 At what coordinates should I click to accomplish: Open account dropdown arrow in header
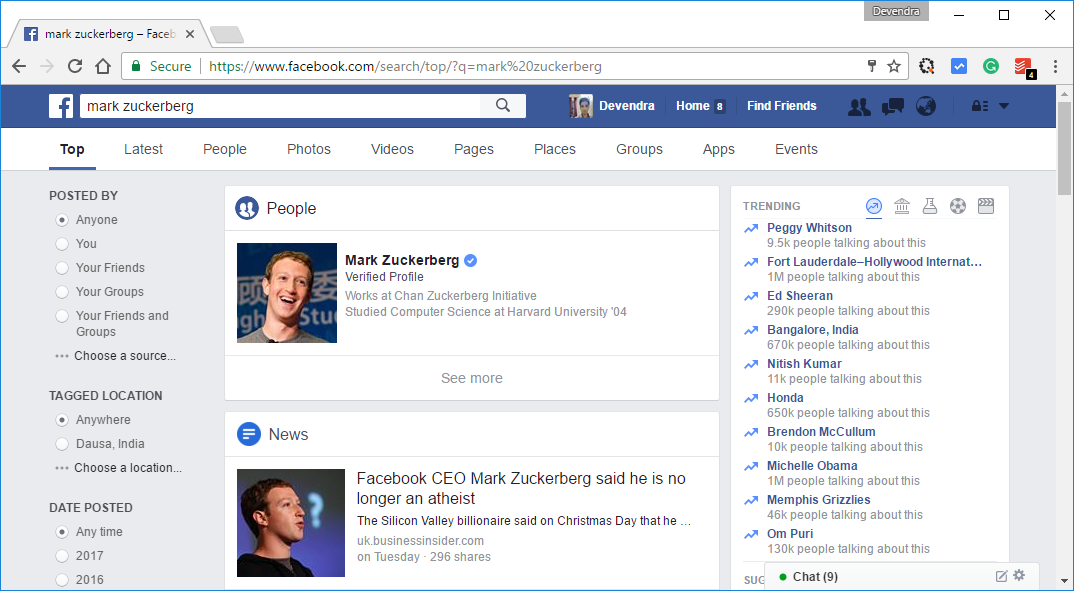click(x=1003, y=106)
